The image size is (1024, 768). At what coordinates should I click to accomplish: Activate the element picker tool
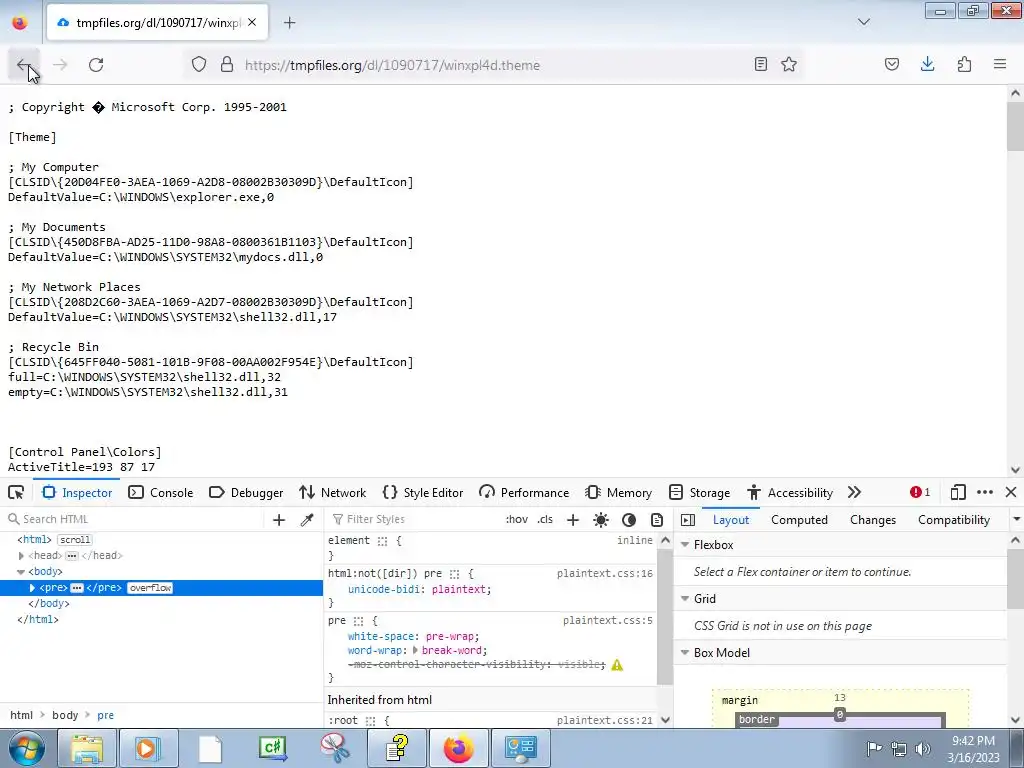point(16,493)
